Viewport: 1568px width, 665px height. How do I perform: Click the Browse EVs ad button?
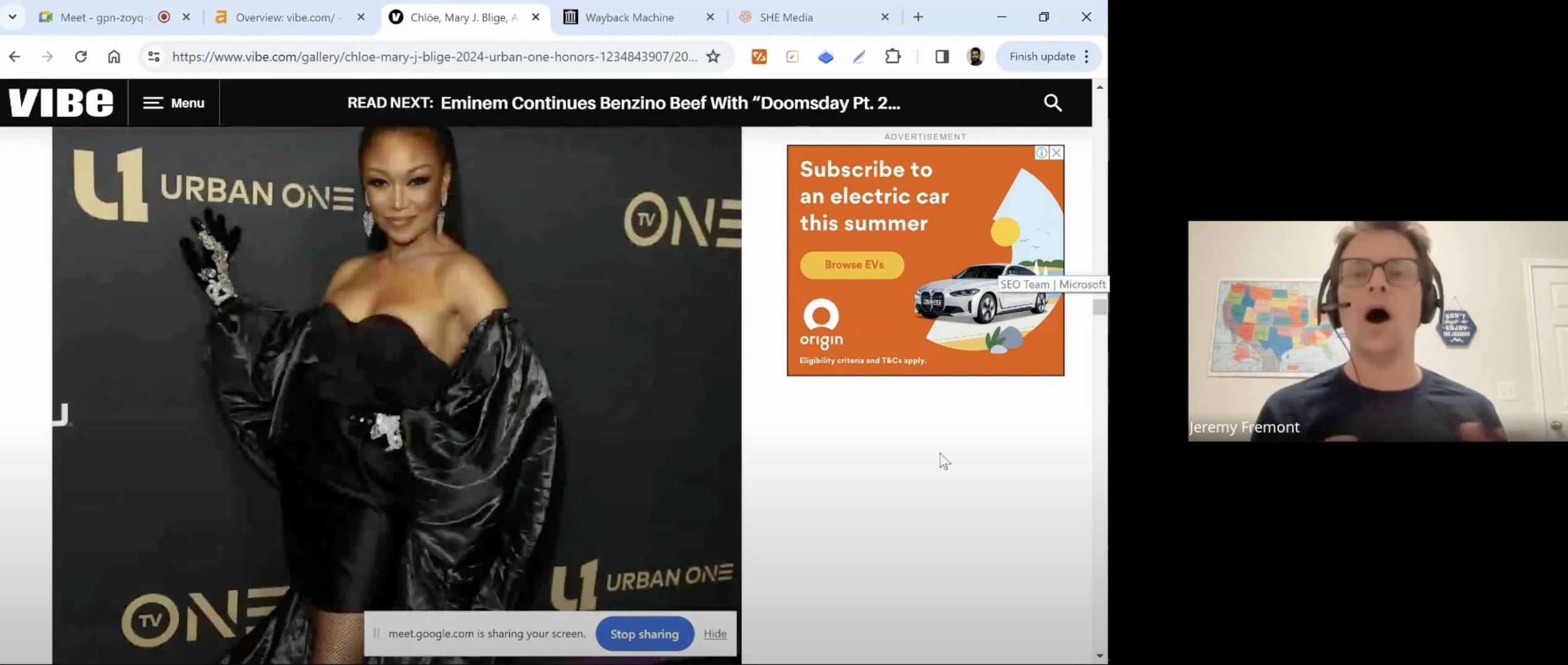point(853,265)
